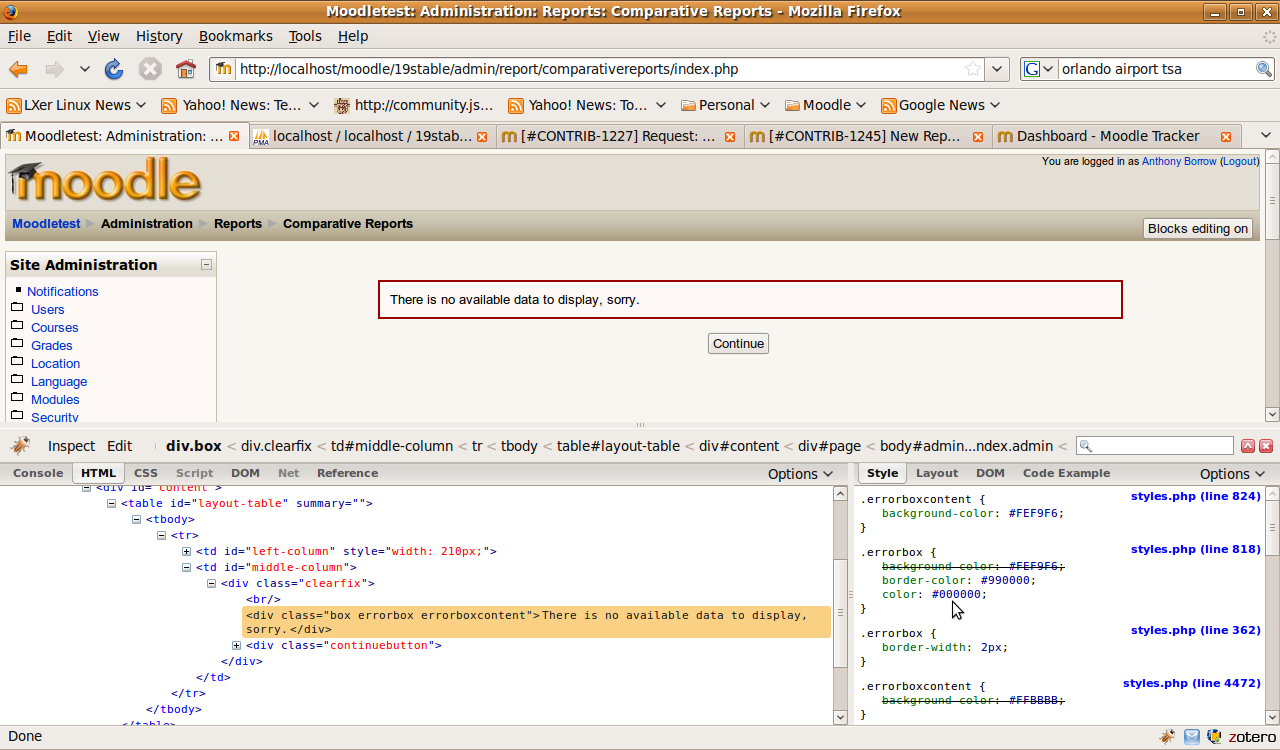The height and width of the screenshot is (750, 1280).
Task: Open the search engine chooser dropdown
Action: tap(1038, 69)
